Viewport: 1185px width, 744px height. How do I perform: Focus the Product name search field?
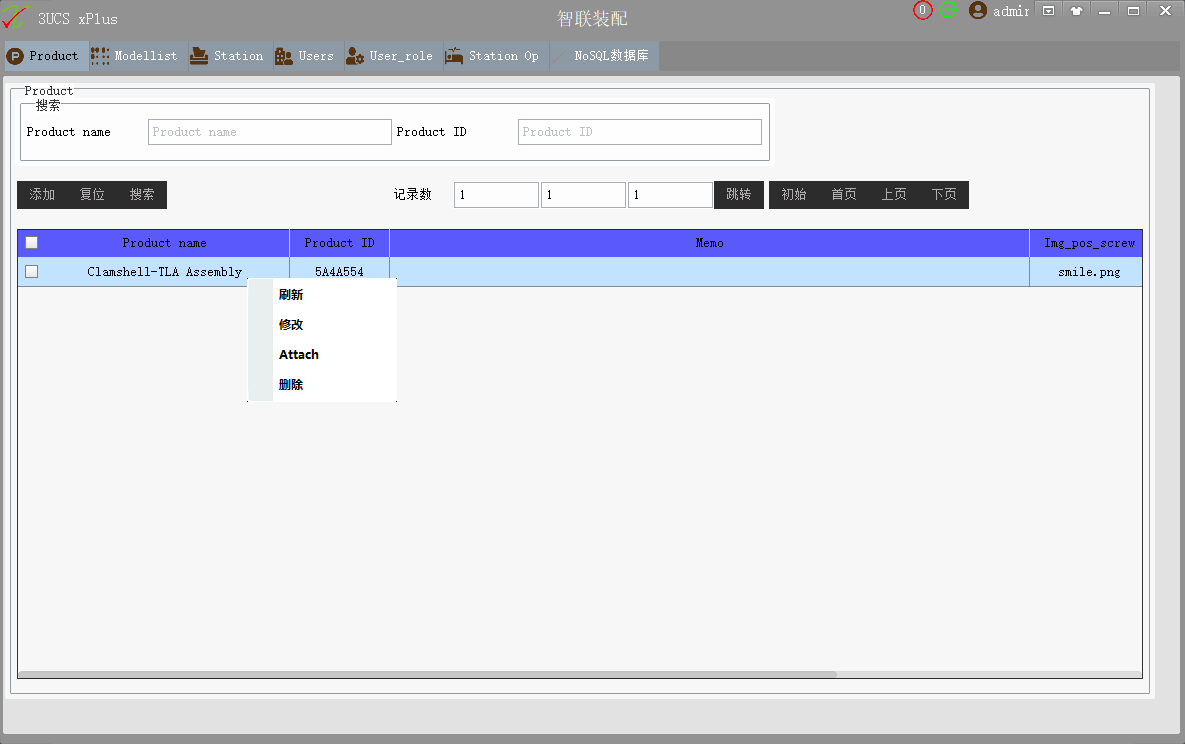tap(270, 132)
